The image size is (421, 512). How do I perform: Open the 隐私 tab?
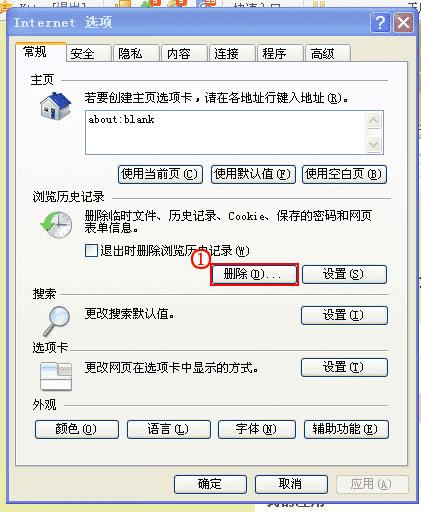tap(136, 53)
